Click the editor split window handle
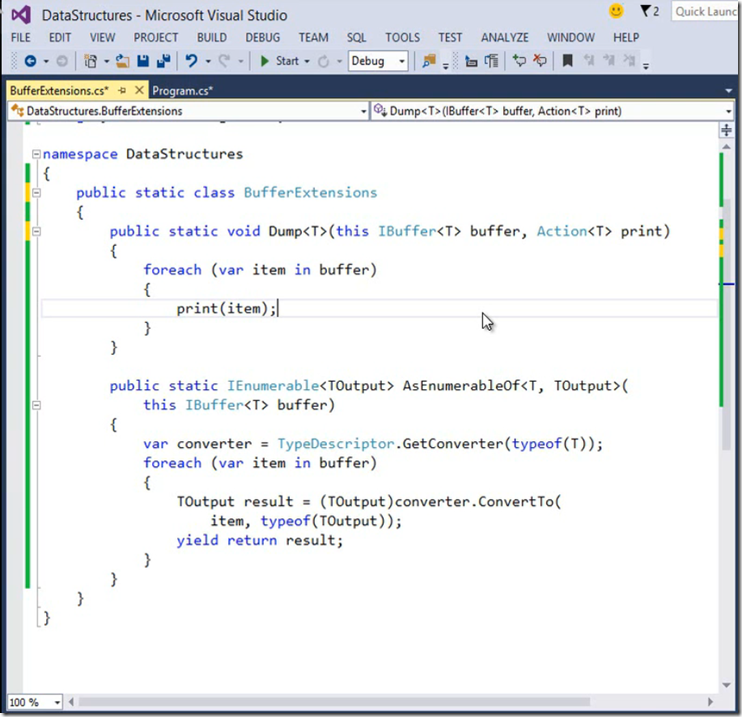The width and height of the screenshot is (742, 717). [726, 130]
